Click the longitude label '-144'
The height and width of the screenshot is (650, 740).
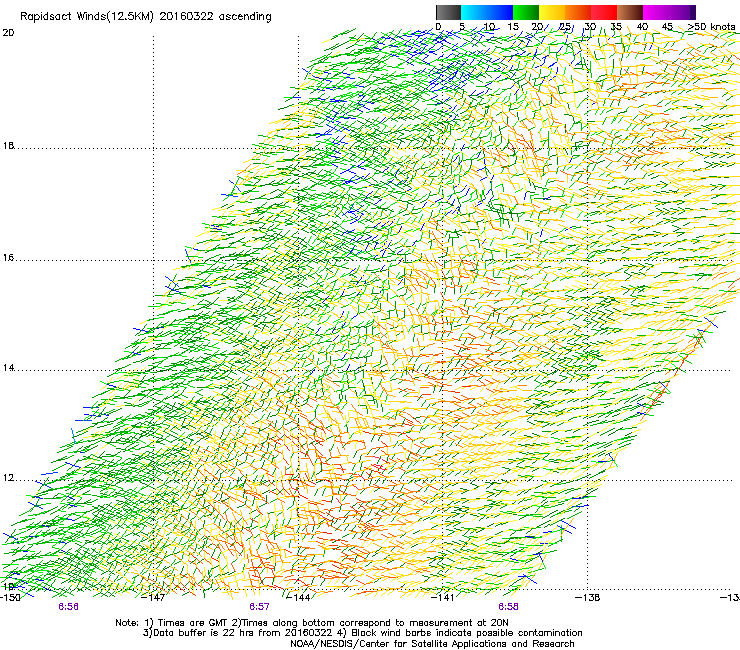(x=299, y=598)
